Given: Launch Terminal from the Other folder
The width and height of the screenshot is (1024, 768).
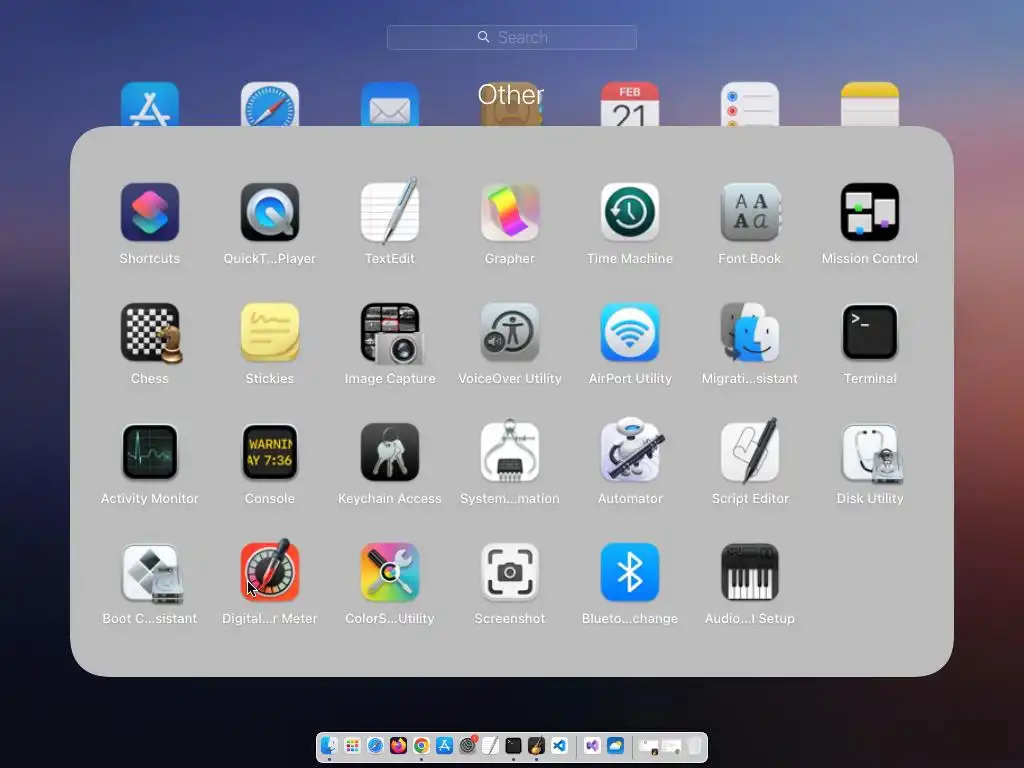Looking at the screenshot, I should coord(870,332).
